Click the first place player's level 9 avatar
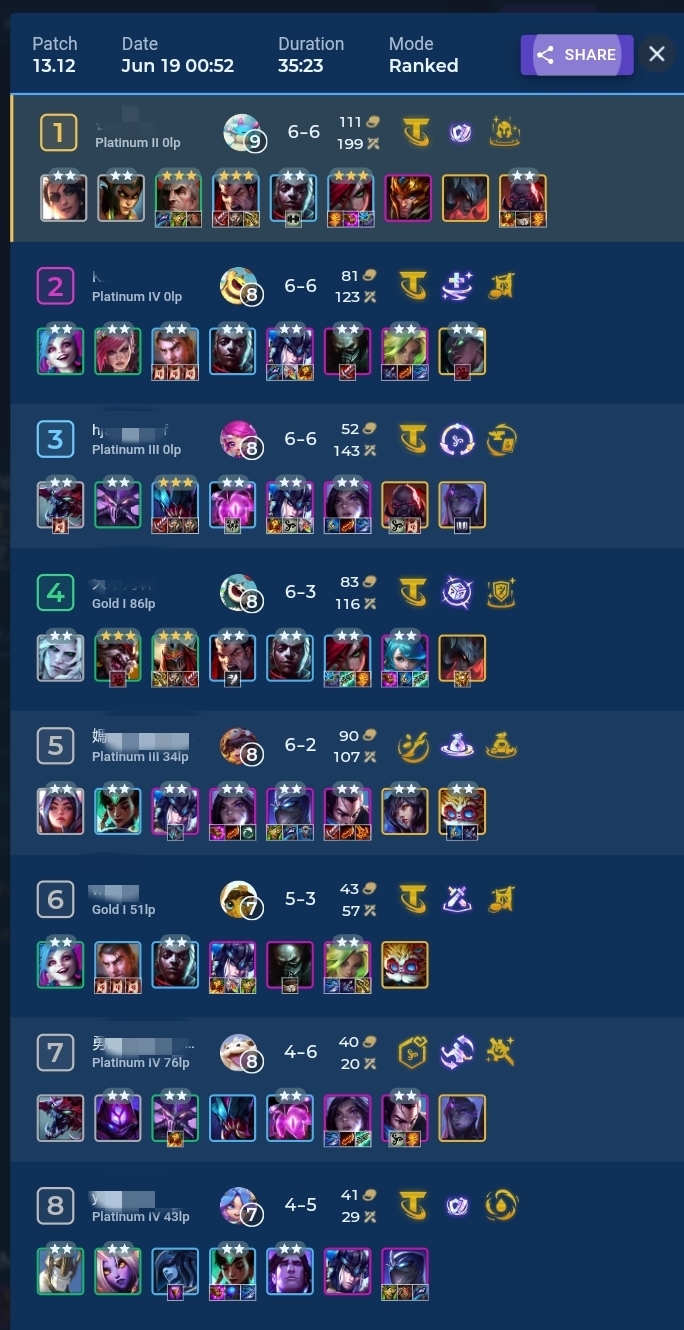This screenshot has width=684, height=1330. (x=243, y=132)
